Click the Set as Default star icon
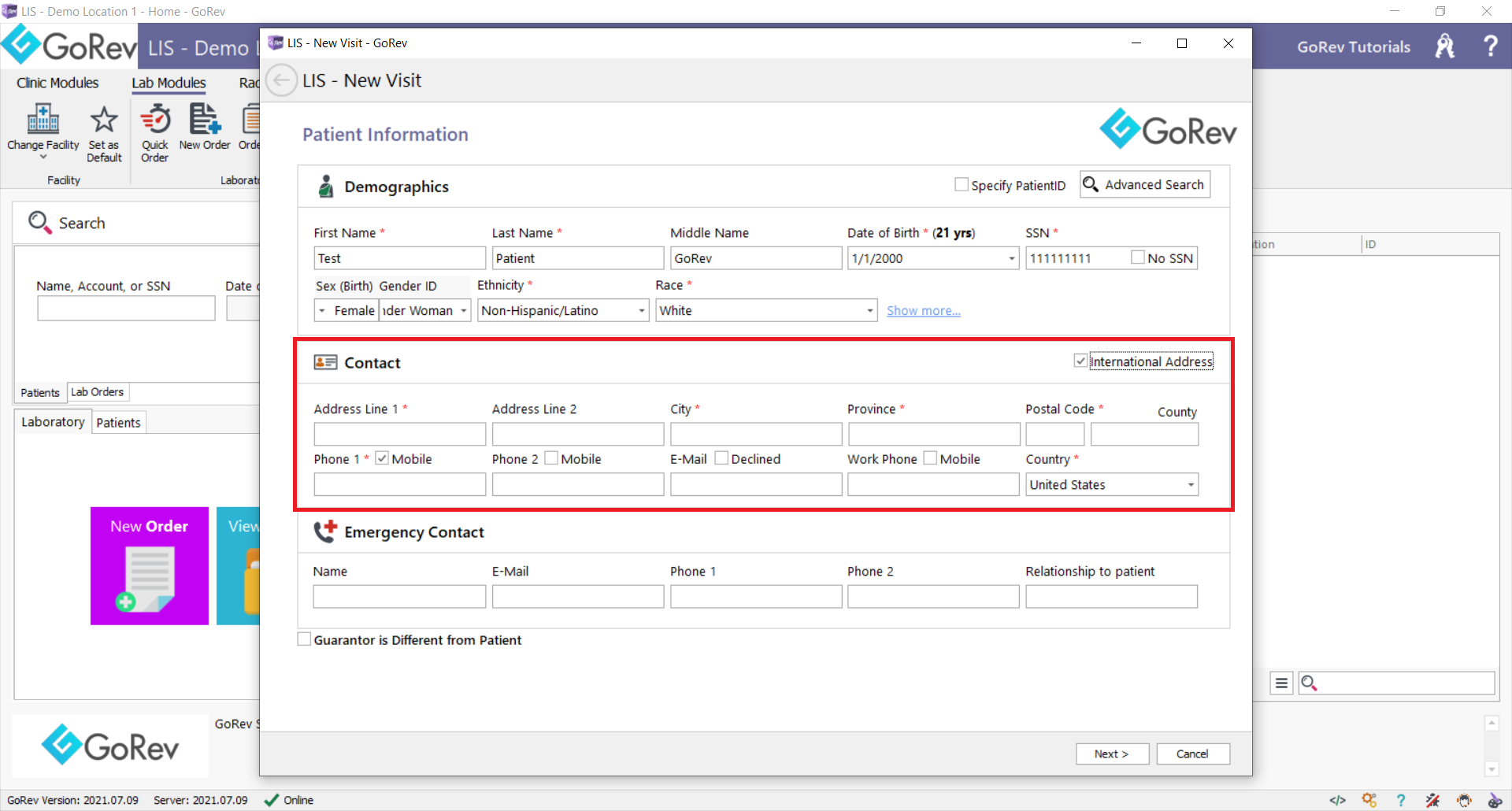 click(104, 120)
